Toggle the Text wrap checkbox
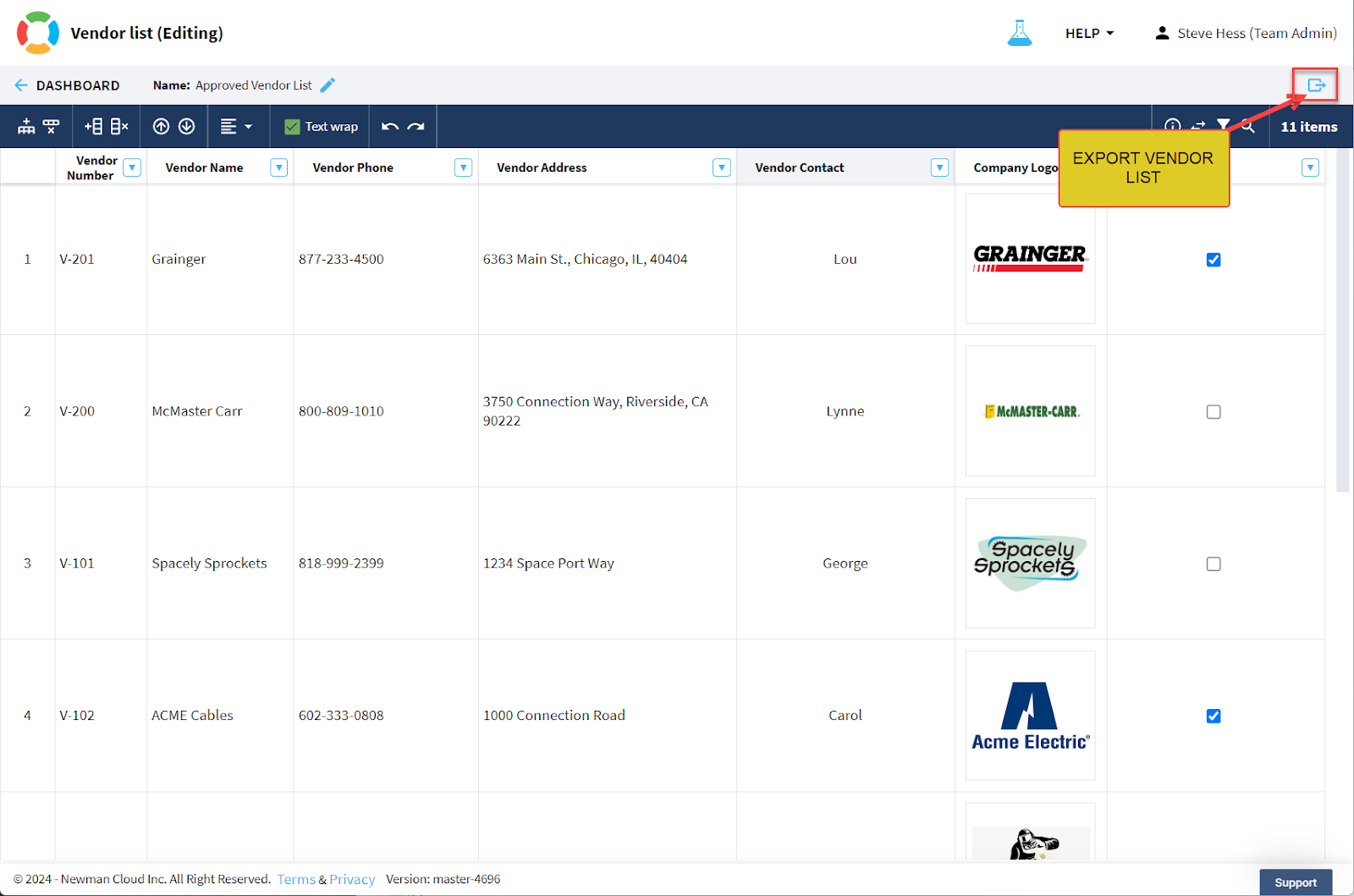 pyautogui.click(x=292, y=127)
